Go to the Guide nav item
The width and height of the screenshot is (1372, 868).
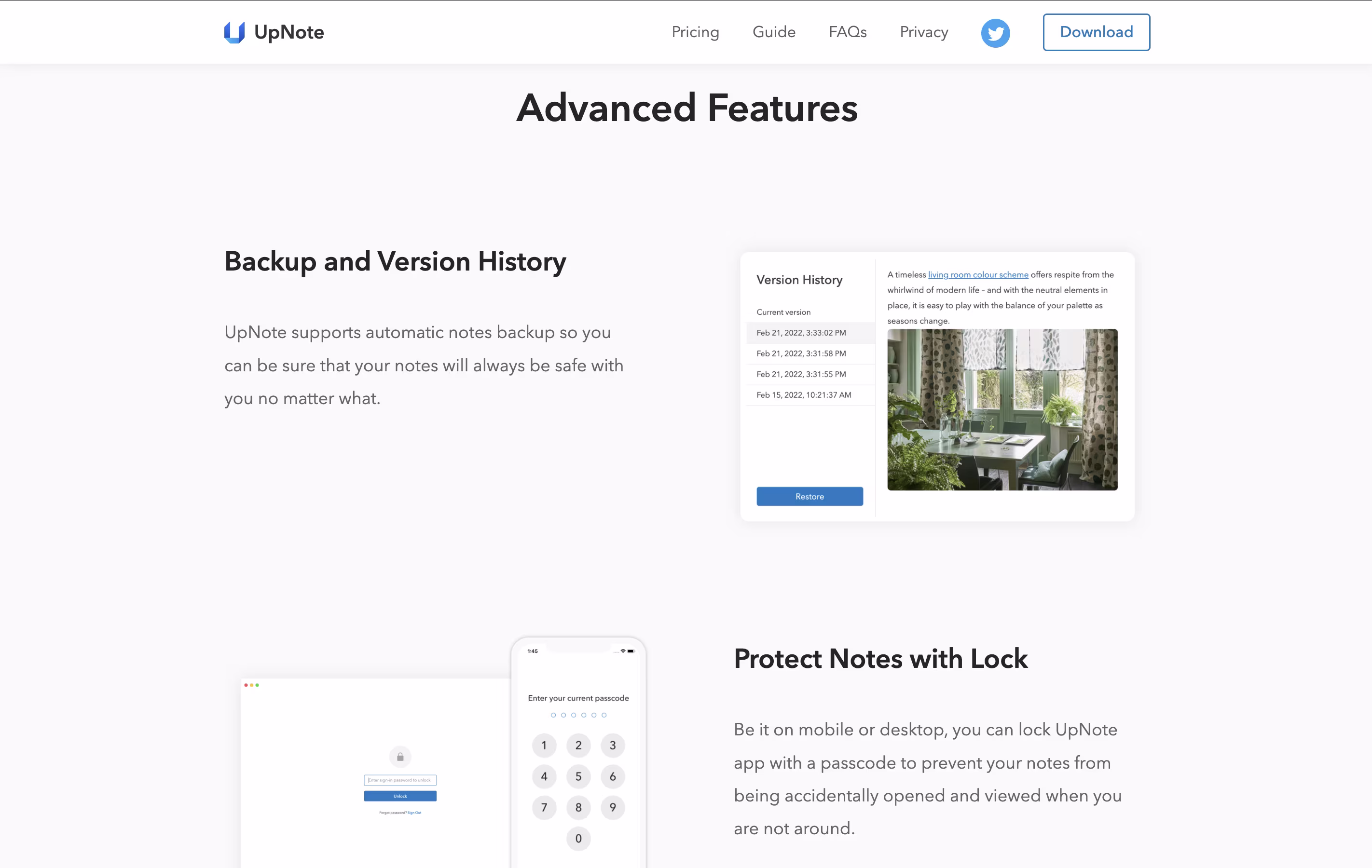point(774,32)
